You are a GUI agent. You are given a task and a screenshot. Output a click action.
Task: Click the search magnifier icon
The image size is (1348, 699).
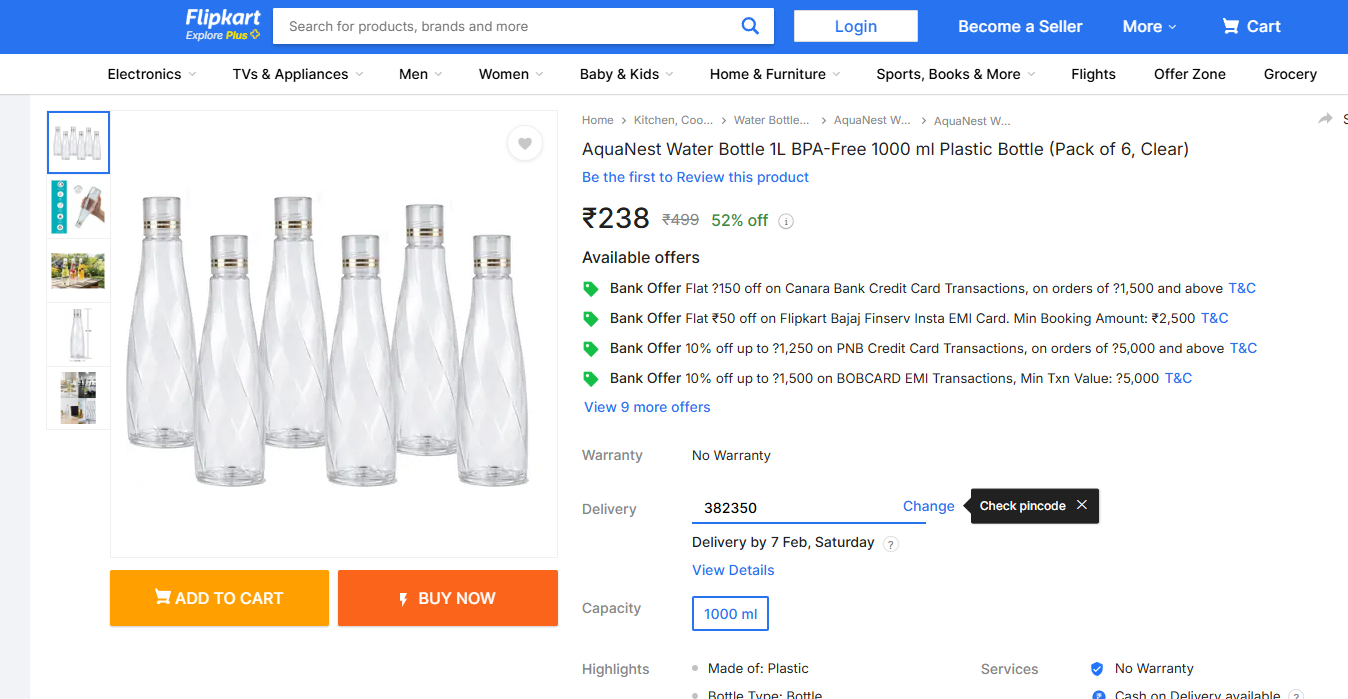point(750,26)
